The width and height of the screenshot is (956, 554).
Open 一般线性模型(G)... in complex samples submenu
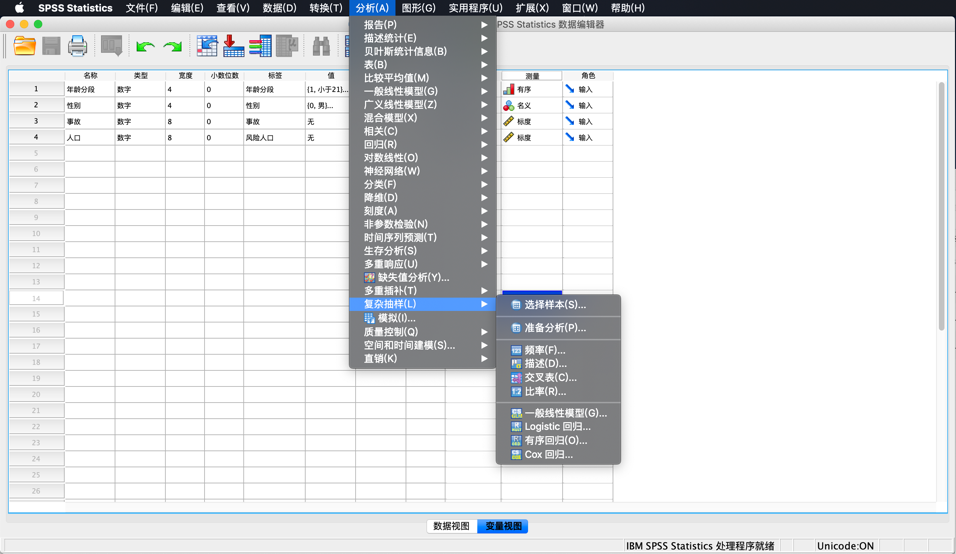click(x=558, y=413)
